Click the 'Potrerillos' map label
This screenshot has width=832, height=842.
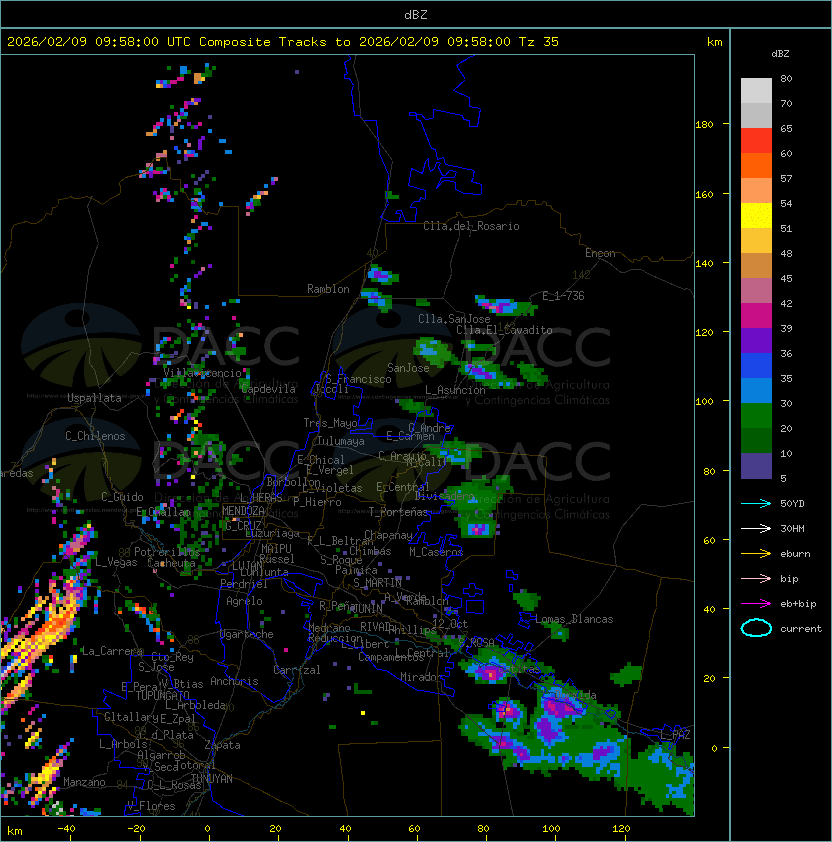pyautogui.click(x=167, y=552)
